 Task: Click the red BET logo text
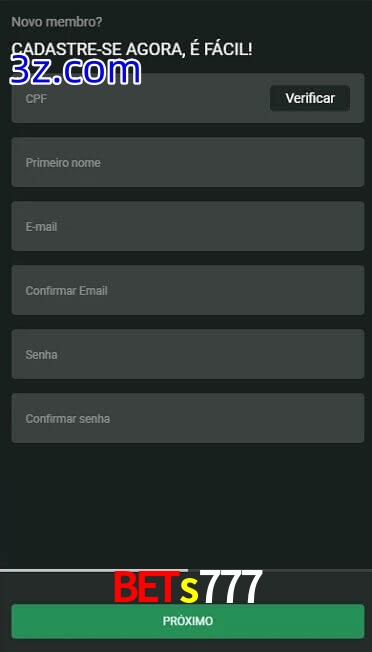[147, 587]
